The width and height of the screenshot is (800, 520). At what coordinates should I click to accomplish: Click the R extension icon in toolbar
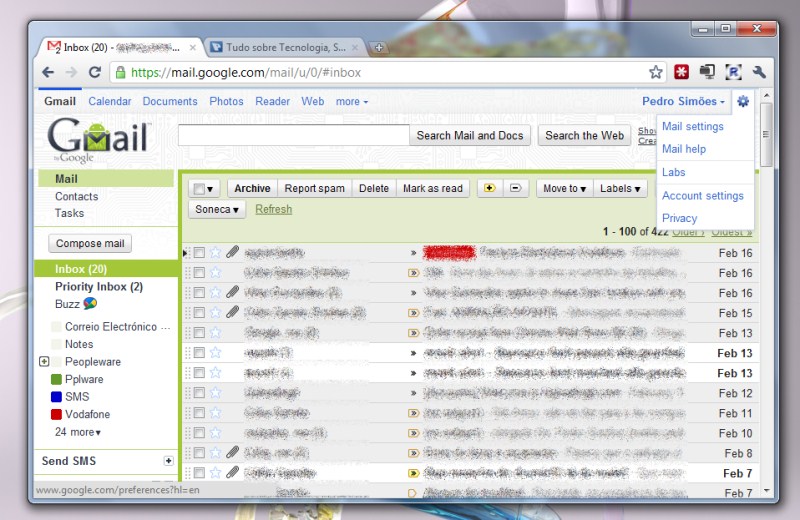click(733, 72)
